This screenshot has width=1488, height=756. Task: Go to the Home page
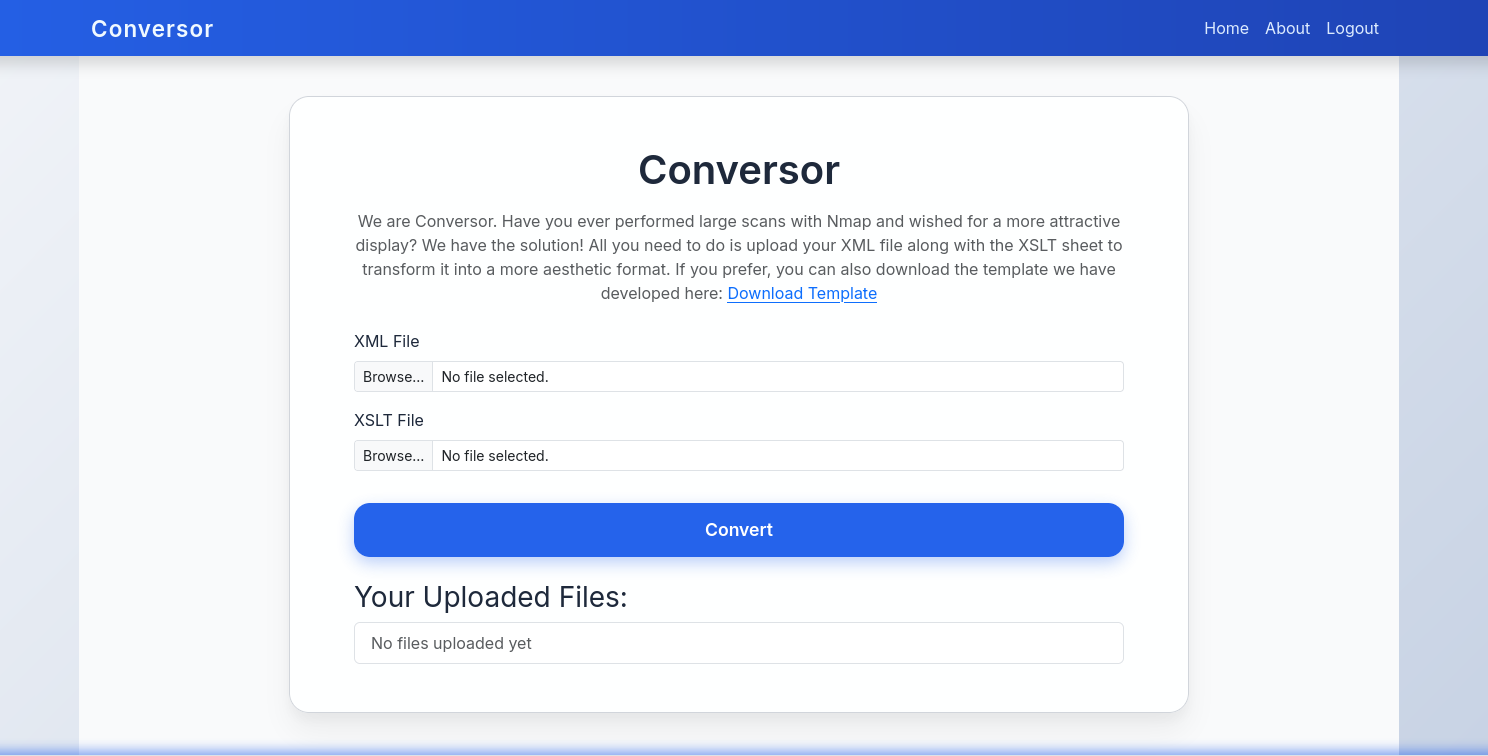click(1226, 28)
